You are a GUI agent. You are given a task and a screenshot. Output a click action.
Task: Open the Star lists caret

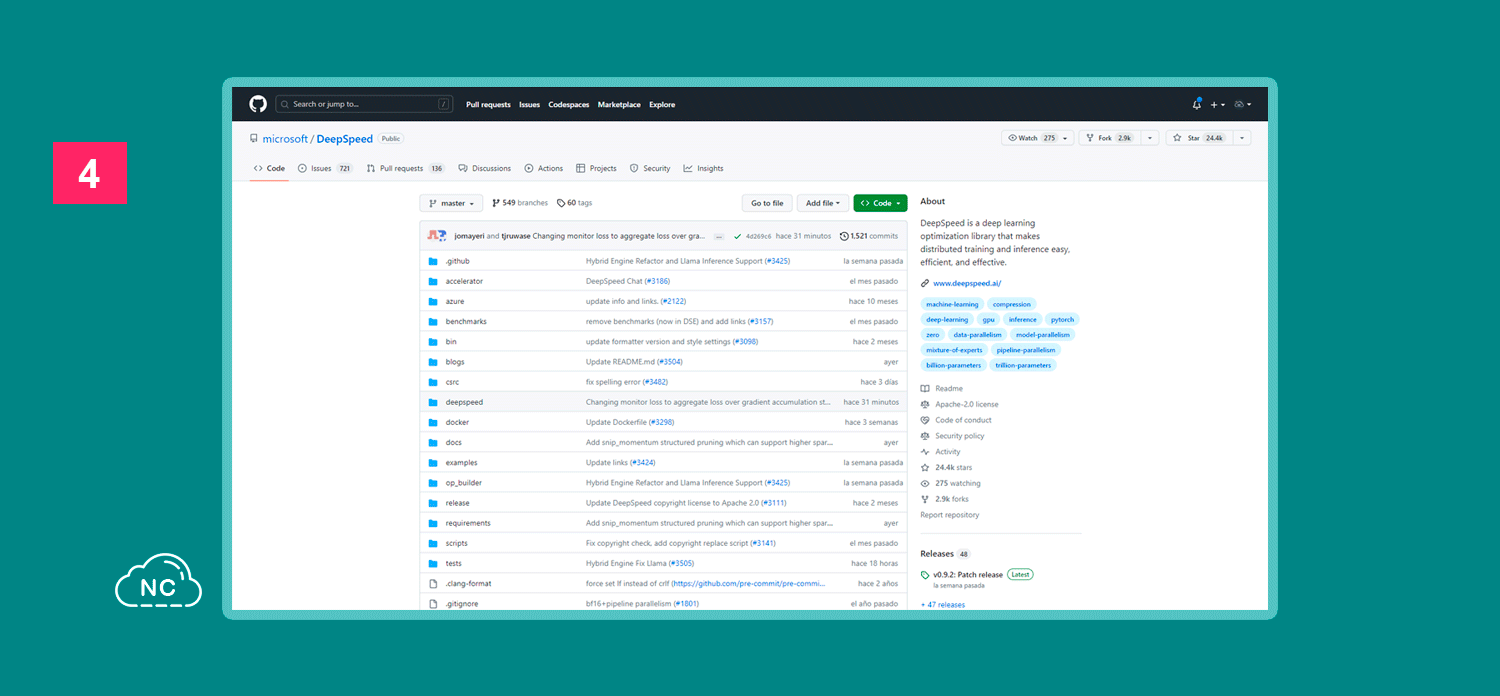coord(1242,138)
